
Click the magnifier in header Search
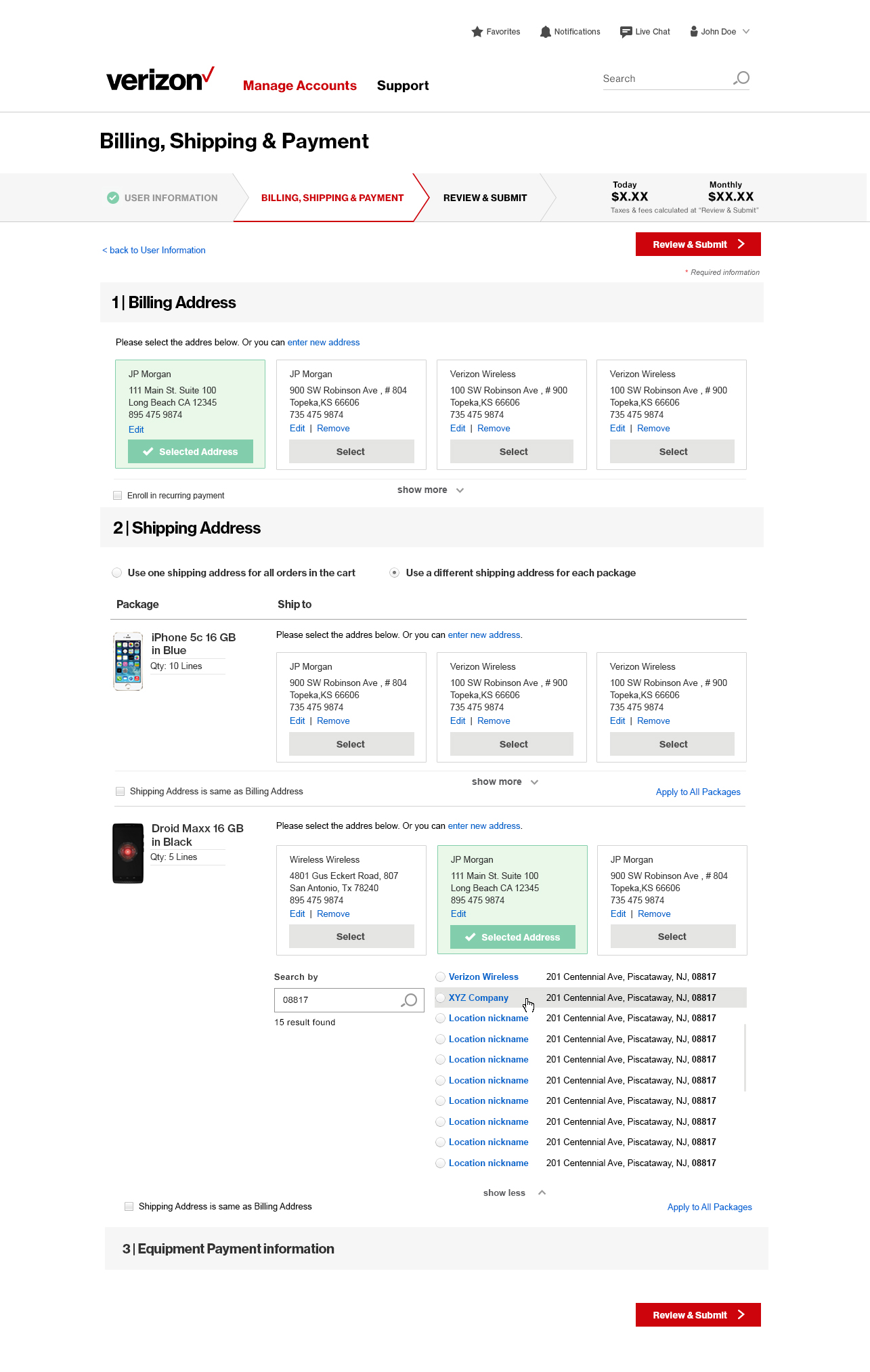pyautogui.click(x=741, y=79)
